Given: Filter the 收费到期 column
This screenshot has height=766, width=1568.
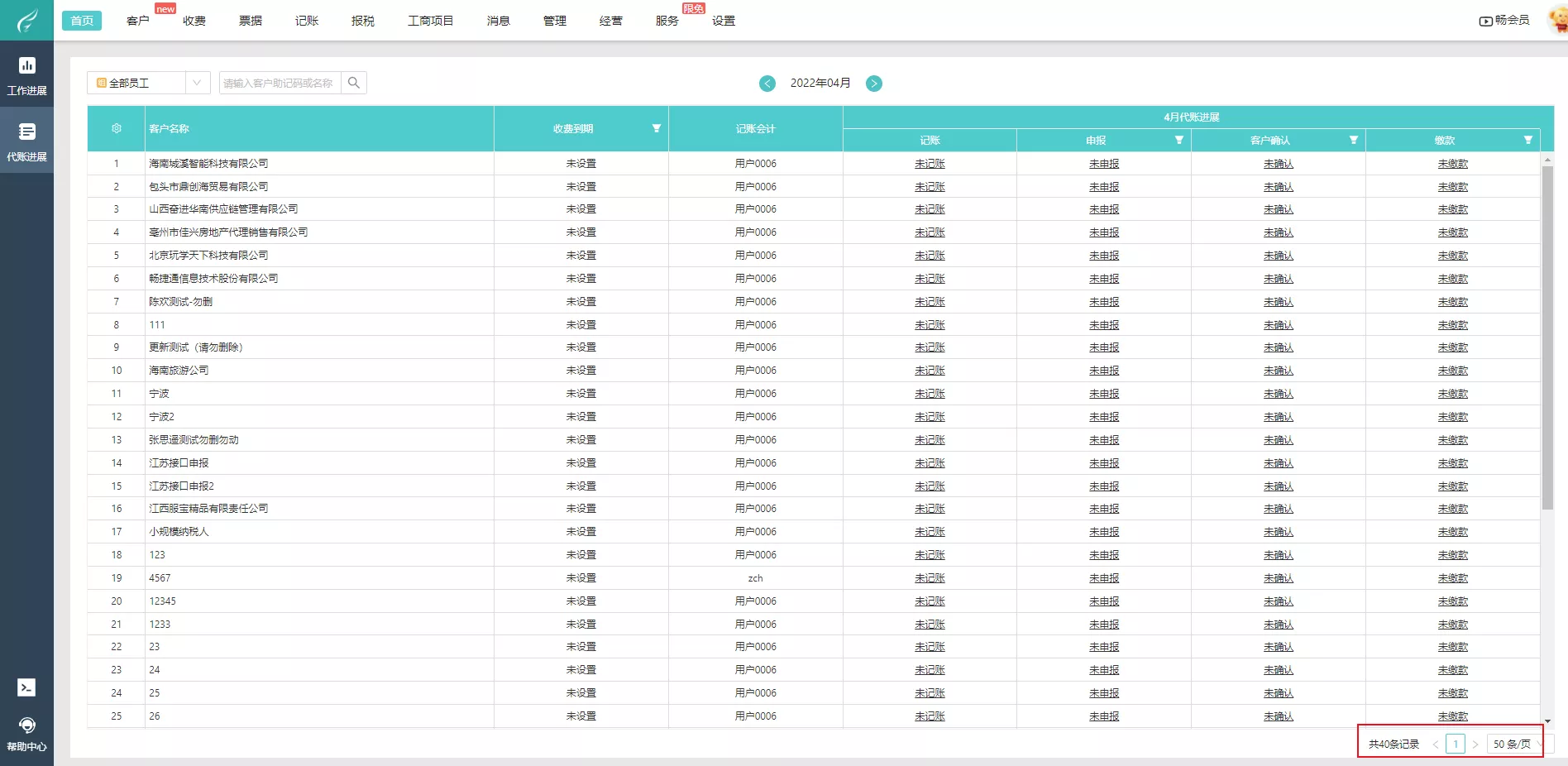Looking at the screenshot, I should [x=657, y=128].
